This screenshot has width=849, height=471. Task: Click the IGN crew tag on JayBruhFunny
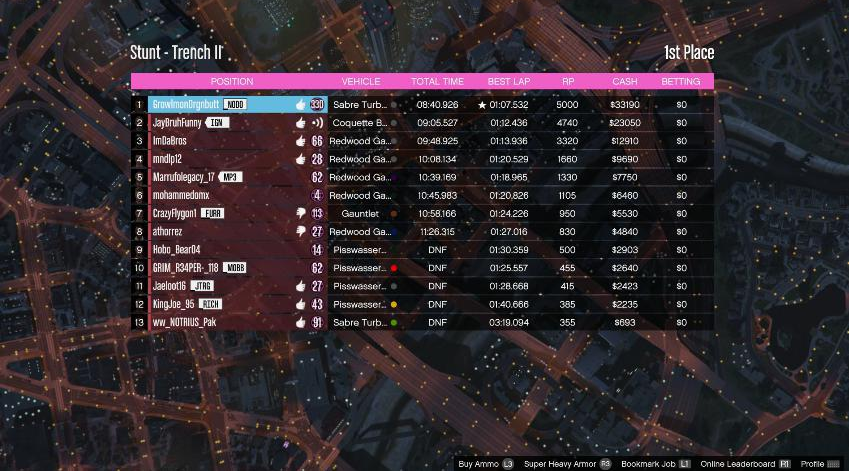click(217, 123)
